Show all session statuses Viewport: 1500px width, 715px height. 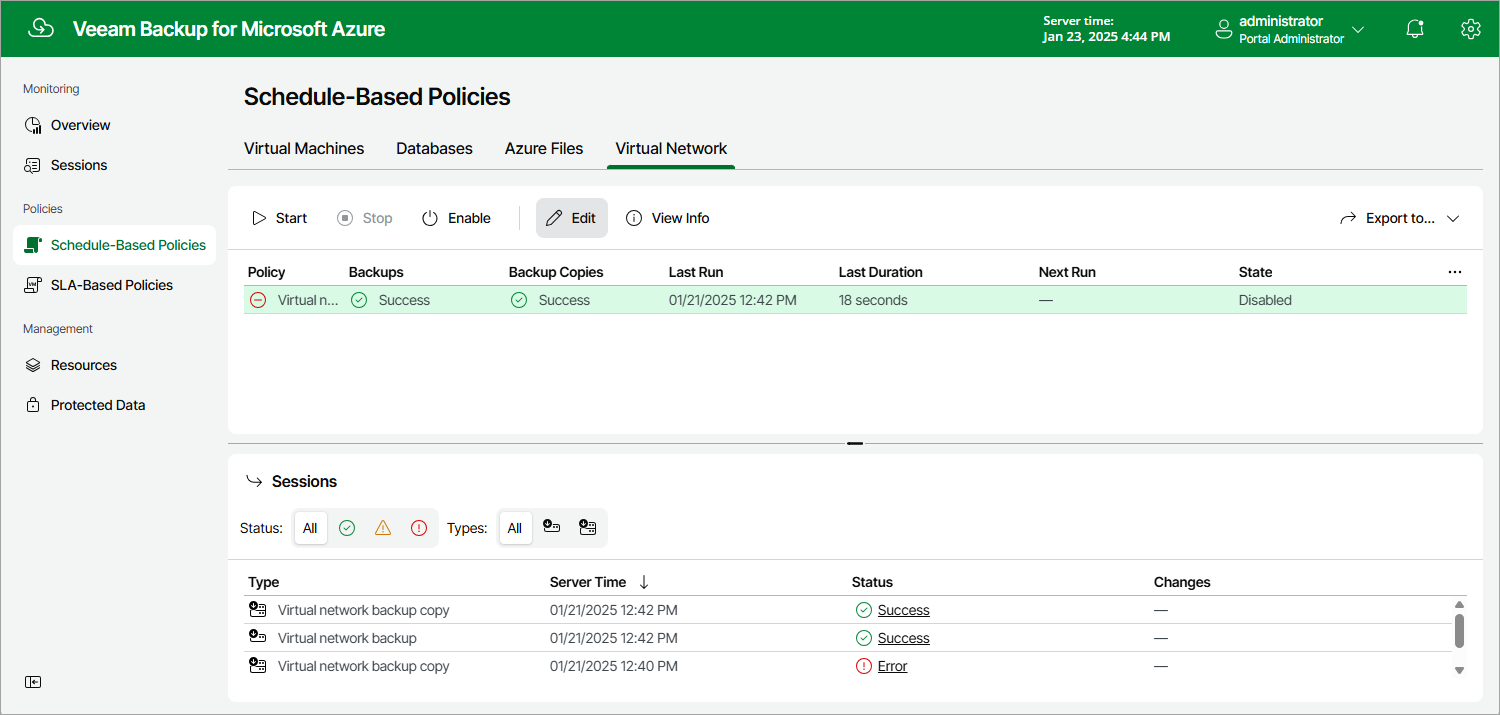pyautogui.click(x=310, y=528)
